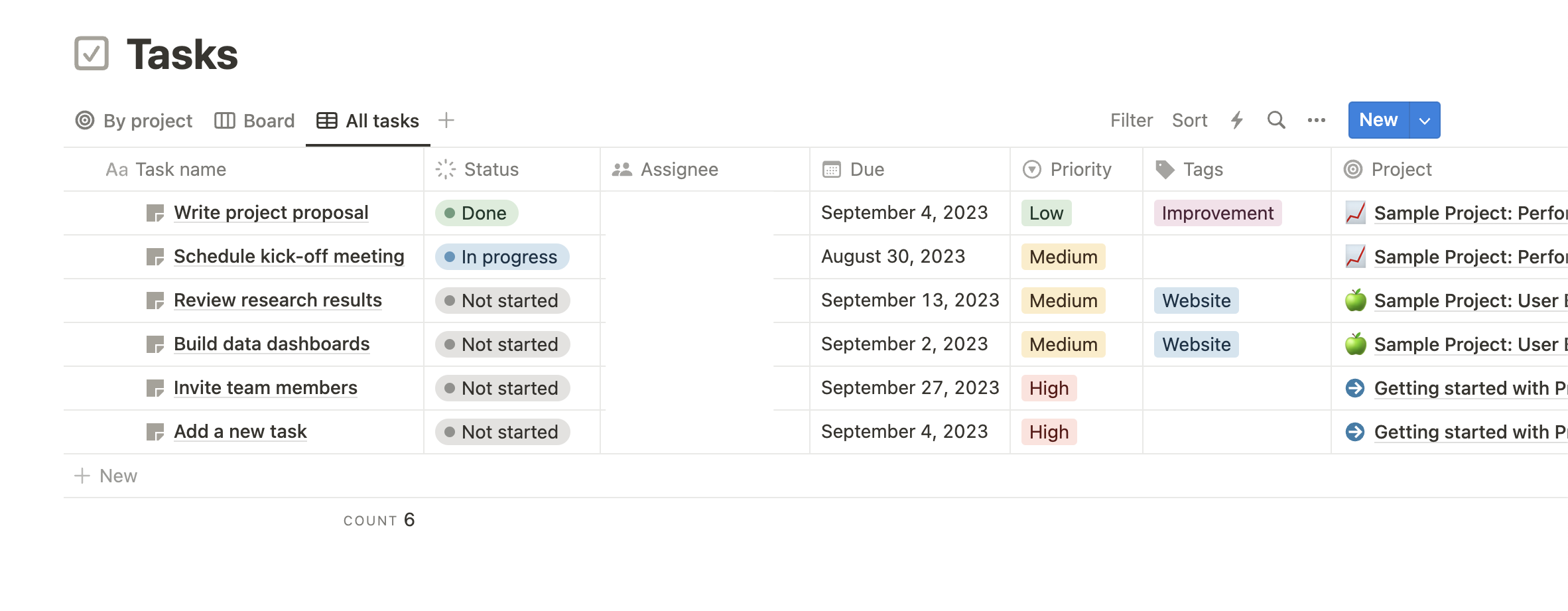This screenshot has width=1568, height=611.
Task: Click the Tasks page checkbox icon
Action: click(92, 54)
